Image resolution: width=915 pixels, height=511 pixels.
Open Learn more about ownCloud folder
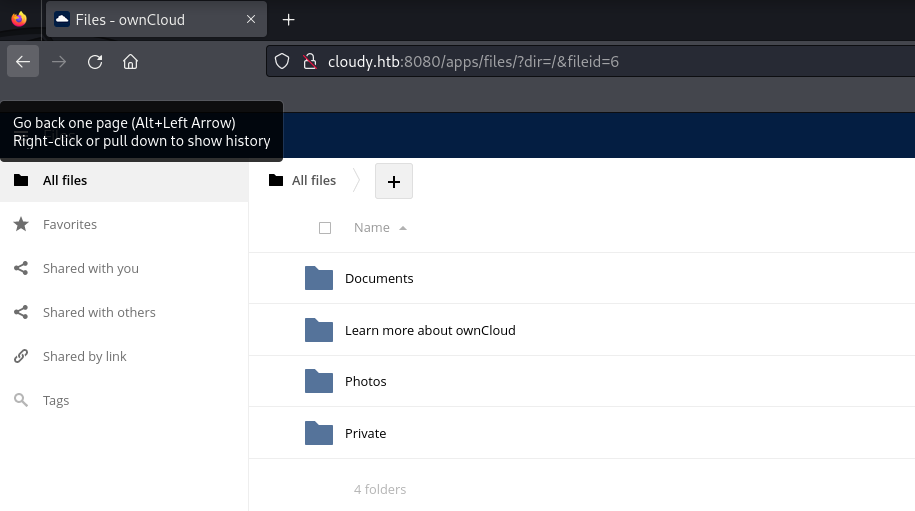430,330
